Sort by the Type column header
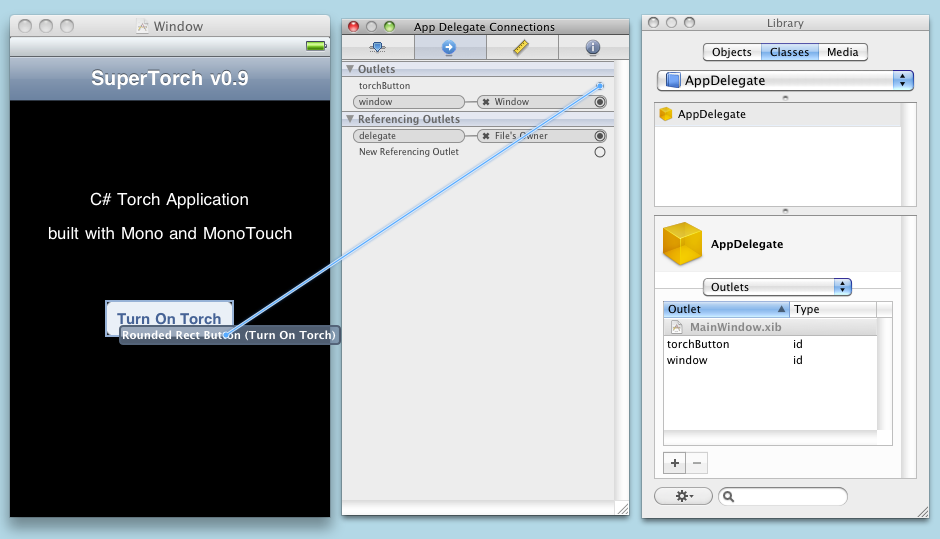The image size is (940, 539). click(833, 309)
